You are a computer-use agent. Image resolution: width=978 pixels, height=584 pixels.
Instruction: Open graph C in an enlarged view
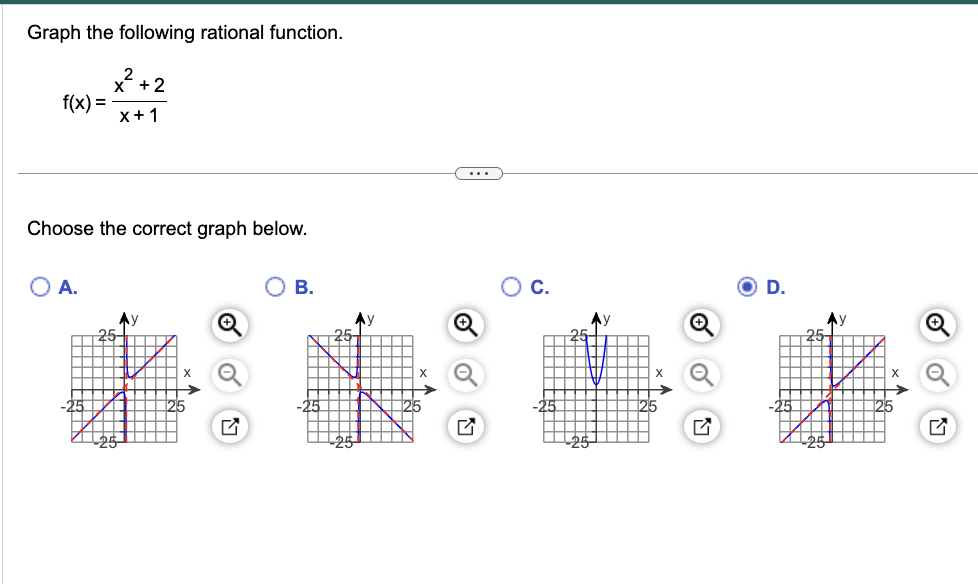700,426
